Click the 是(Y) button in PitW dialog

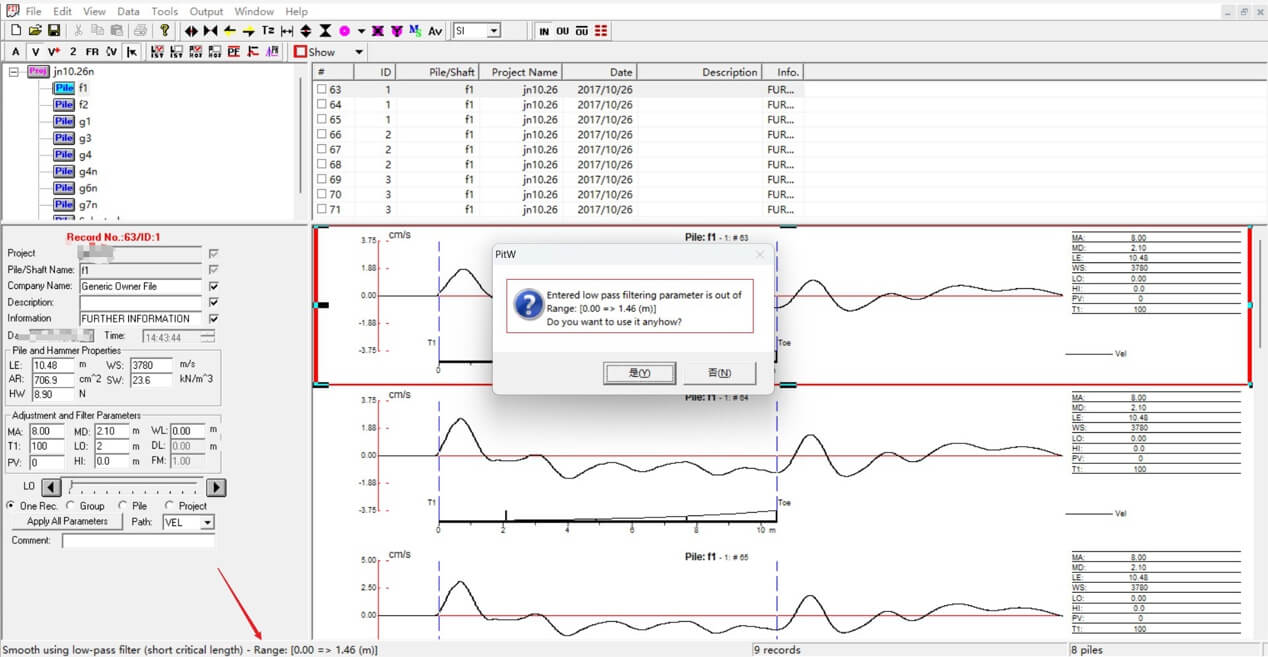point(640,373)
